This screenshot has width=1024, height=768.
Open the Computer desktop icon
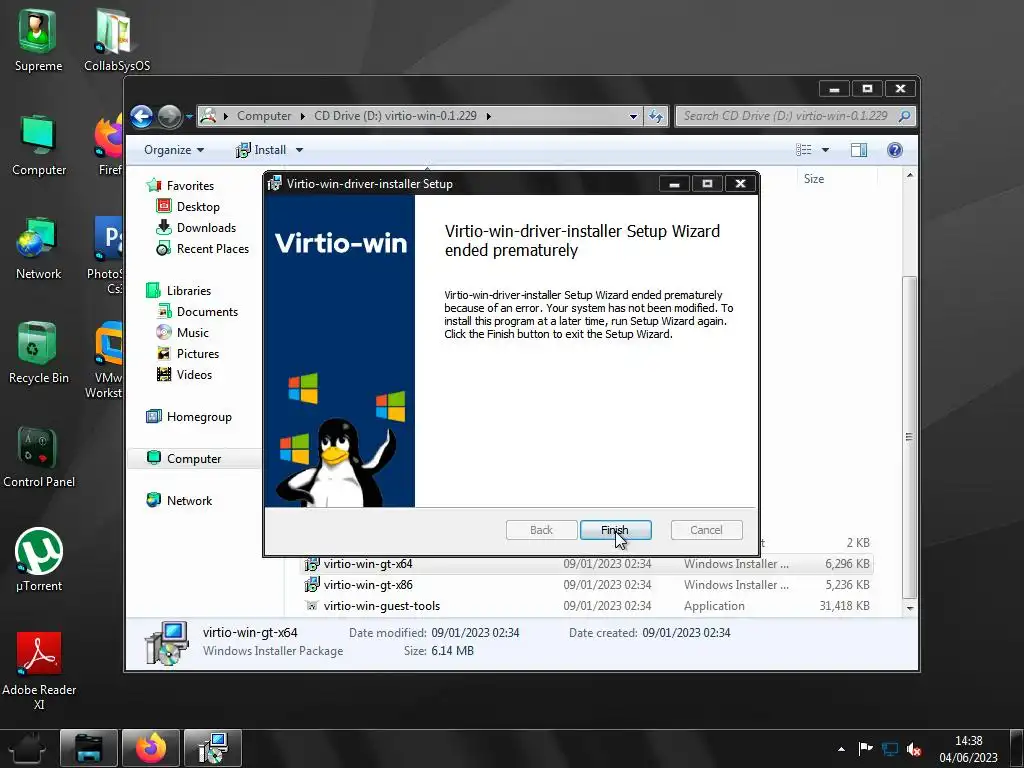click(x=39, y=145)
